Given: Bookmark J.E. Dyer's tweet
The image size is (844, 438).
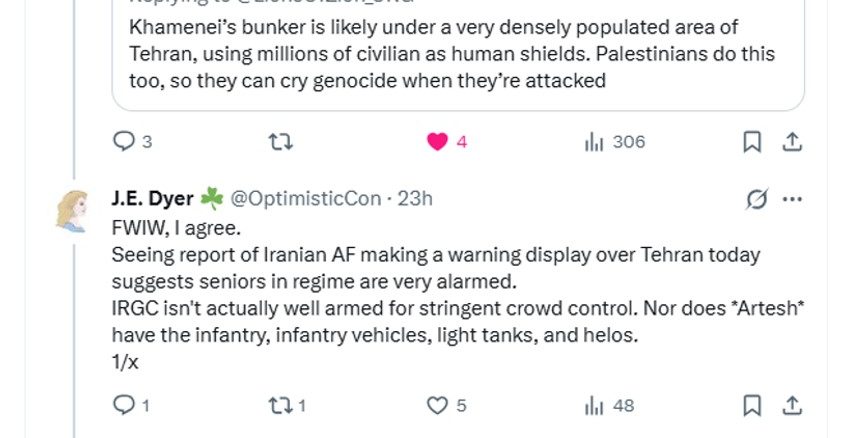Looking at the screenshot, I should [752, 405].
